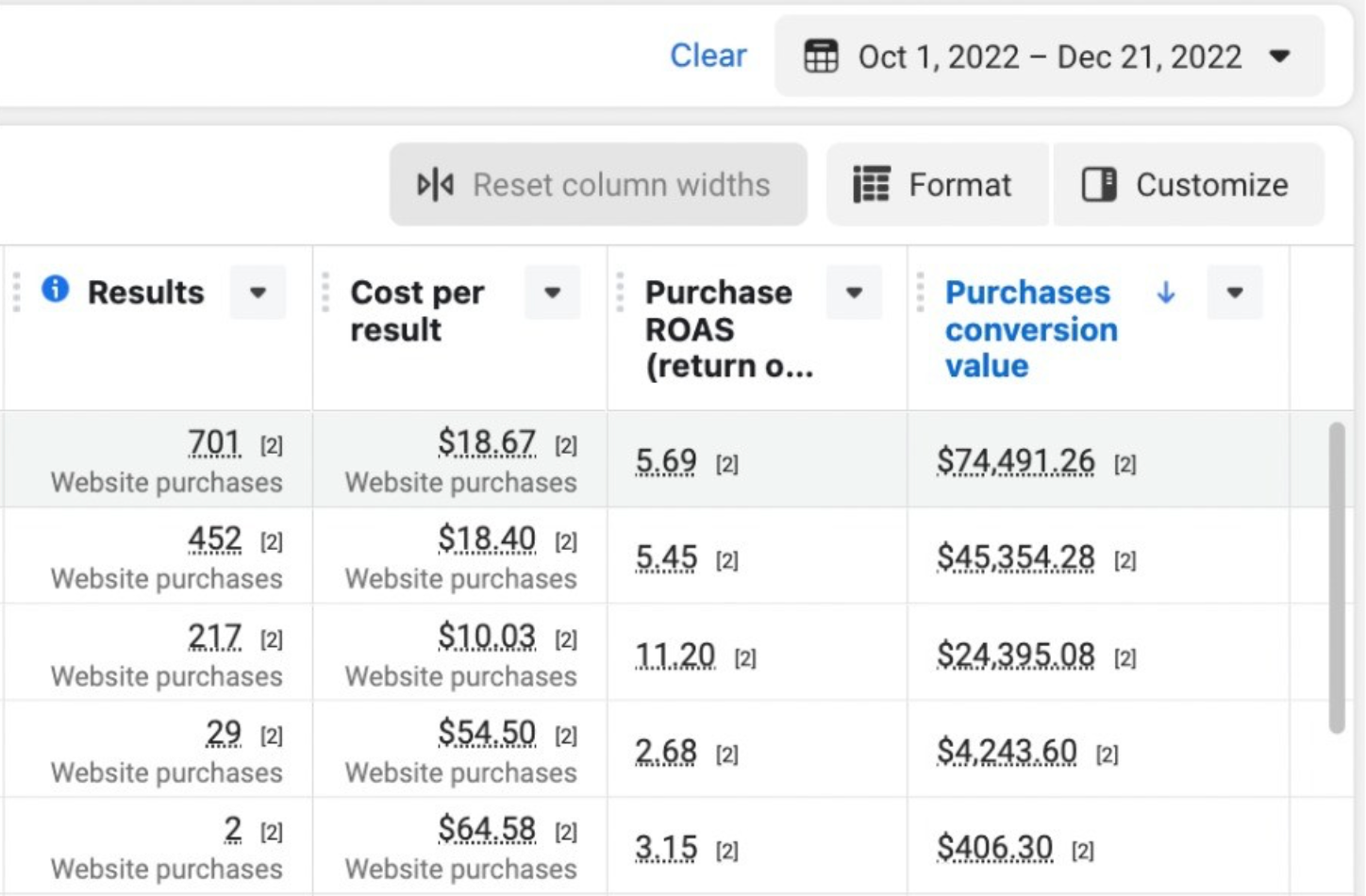The height and width of the screenshot is (896, 1366).
Task: Expand the Cost per result column options
Action: click(553, 292)
